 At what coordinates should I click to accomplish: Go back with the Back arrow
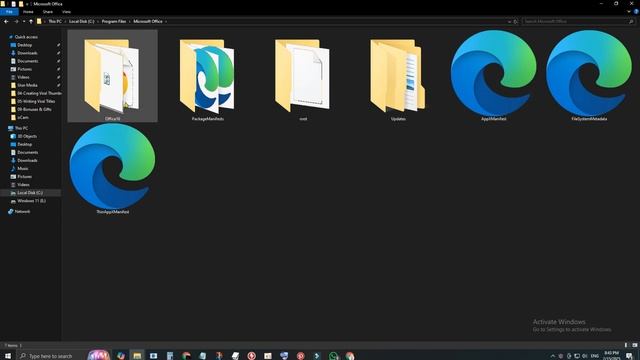pos(6,21)
